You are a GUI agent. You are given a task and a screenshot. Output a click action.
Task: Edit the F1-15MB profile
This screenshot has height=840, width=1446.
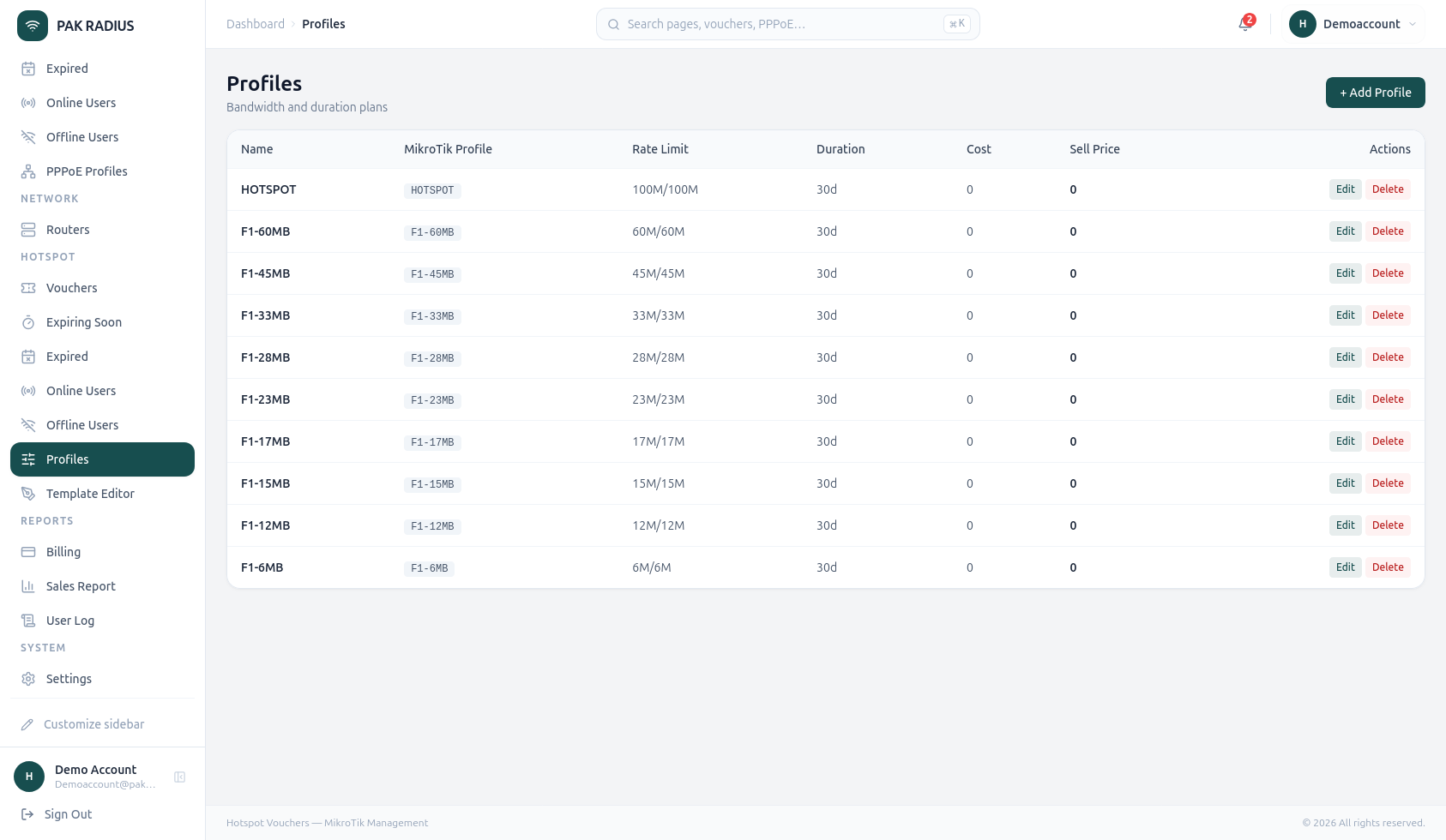[1346, 483]
